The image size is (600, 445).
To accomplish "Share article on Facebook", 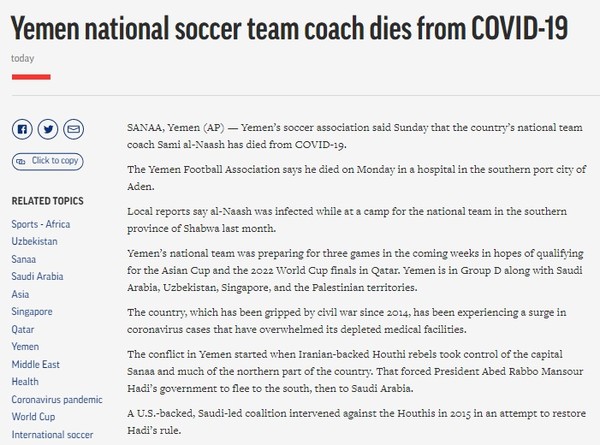I will 21,129.
